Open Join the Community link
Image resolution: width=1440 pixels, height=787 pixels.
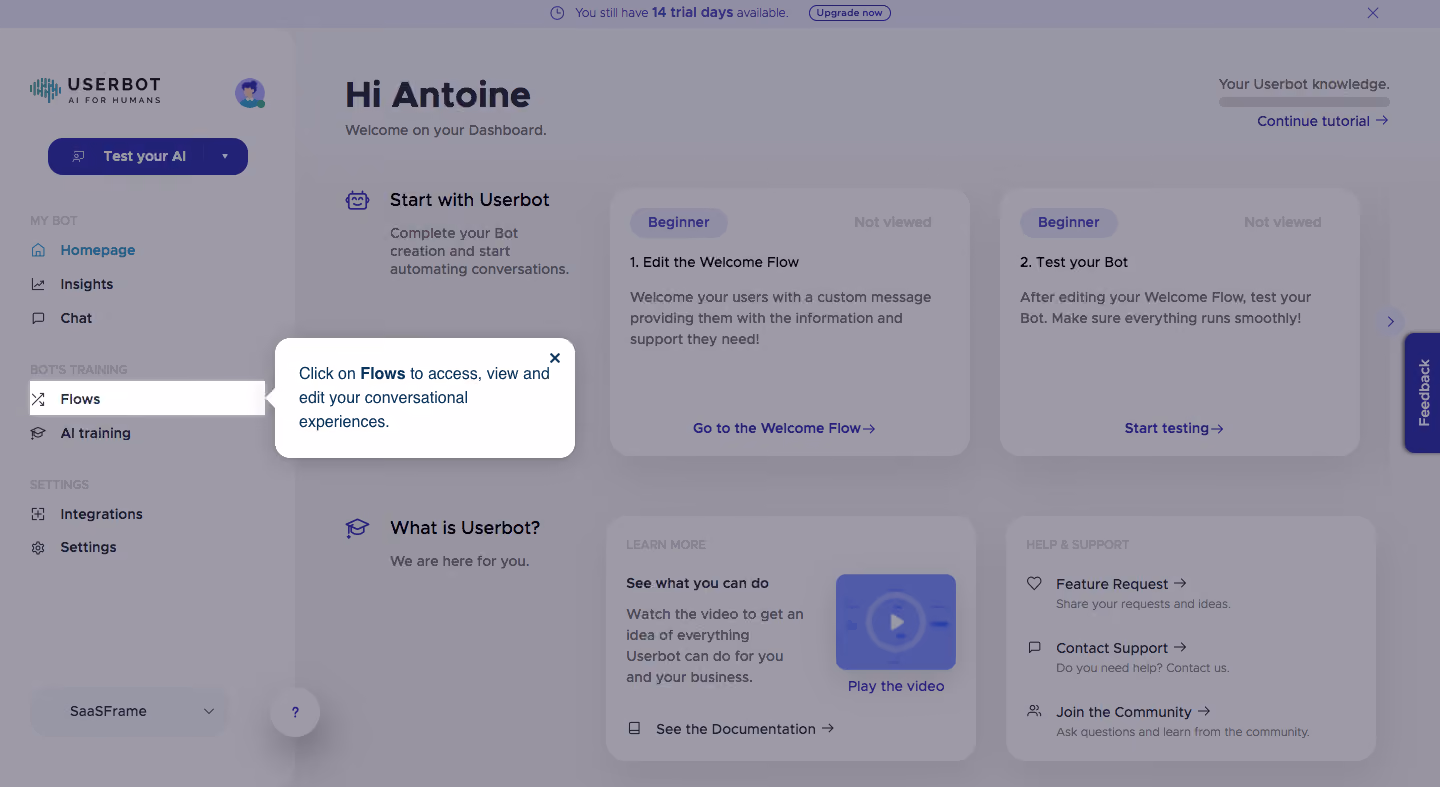point(1133,712)
